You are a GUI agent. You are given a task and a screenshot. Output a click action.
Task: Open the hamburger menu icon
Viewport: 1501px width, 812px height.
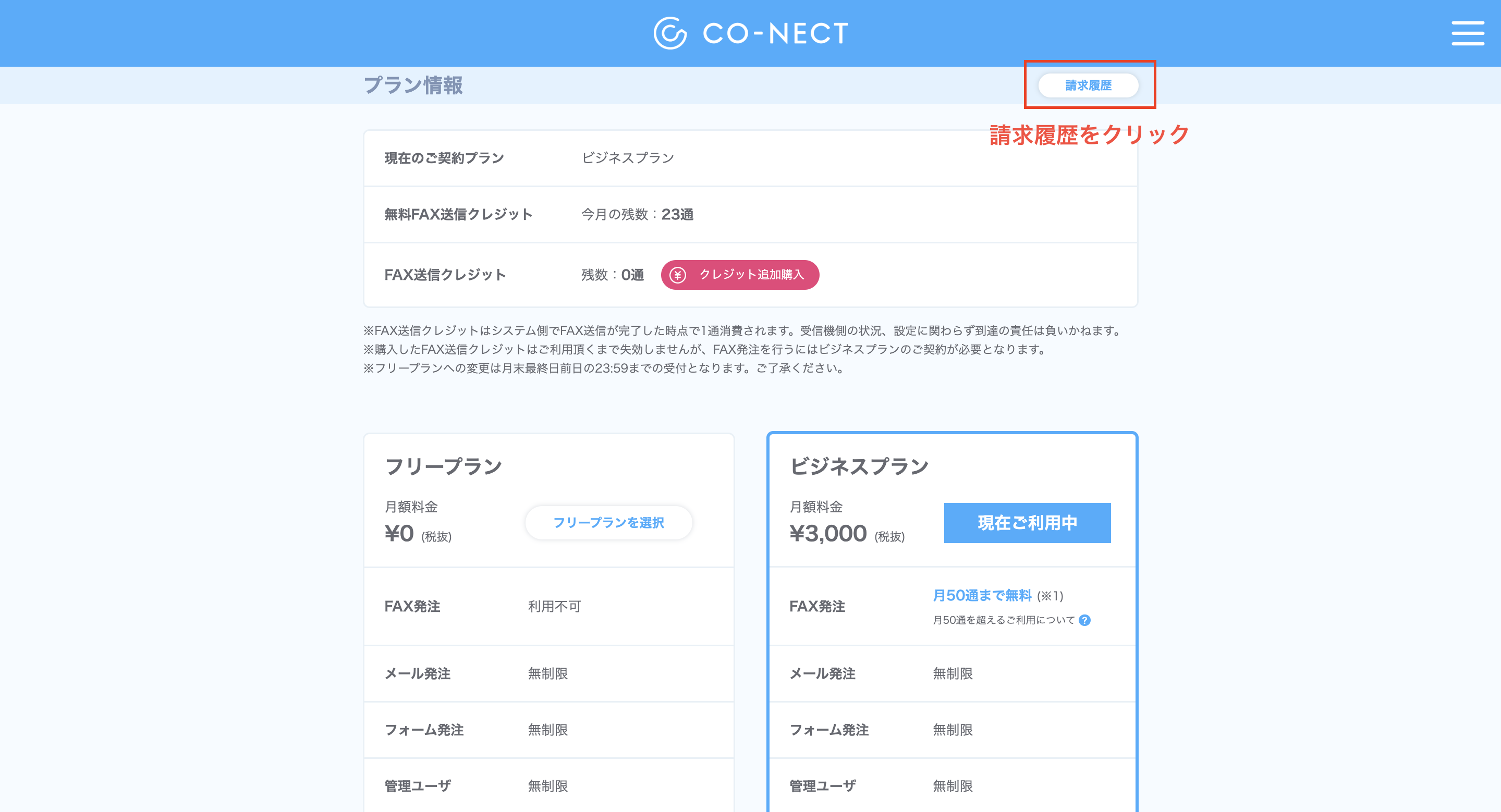tap(1467, 33)
